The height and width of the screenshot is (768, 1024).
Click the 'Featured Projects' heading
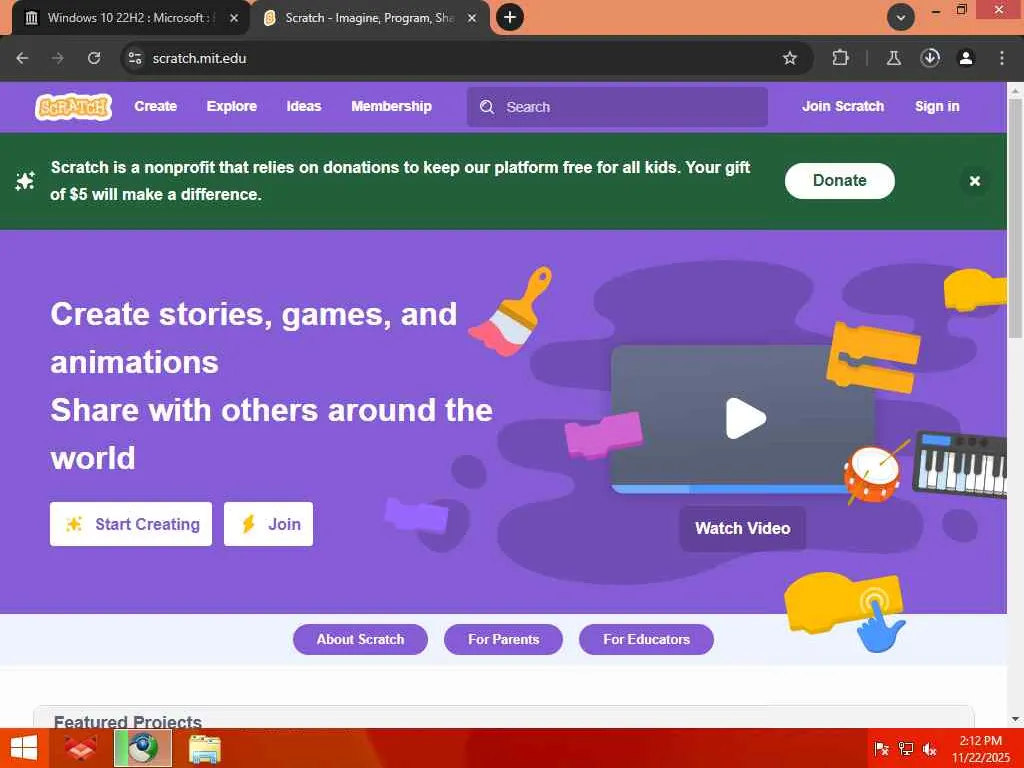point(128,721)
